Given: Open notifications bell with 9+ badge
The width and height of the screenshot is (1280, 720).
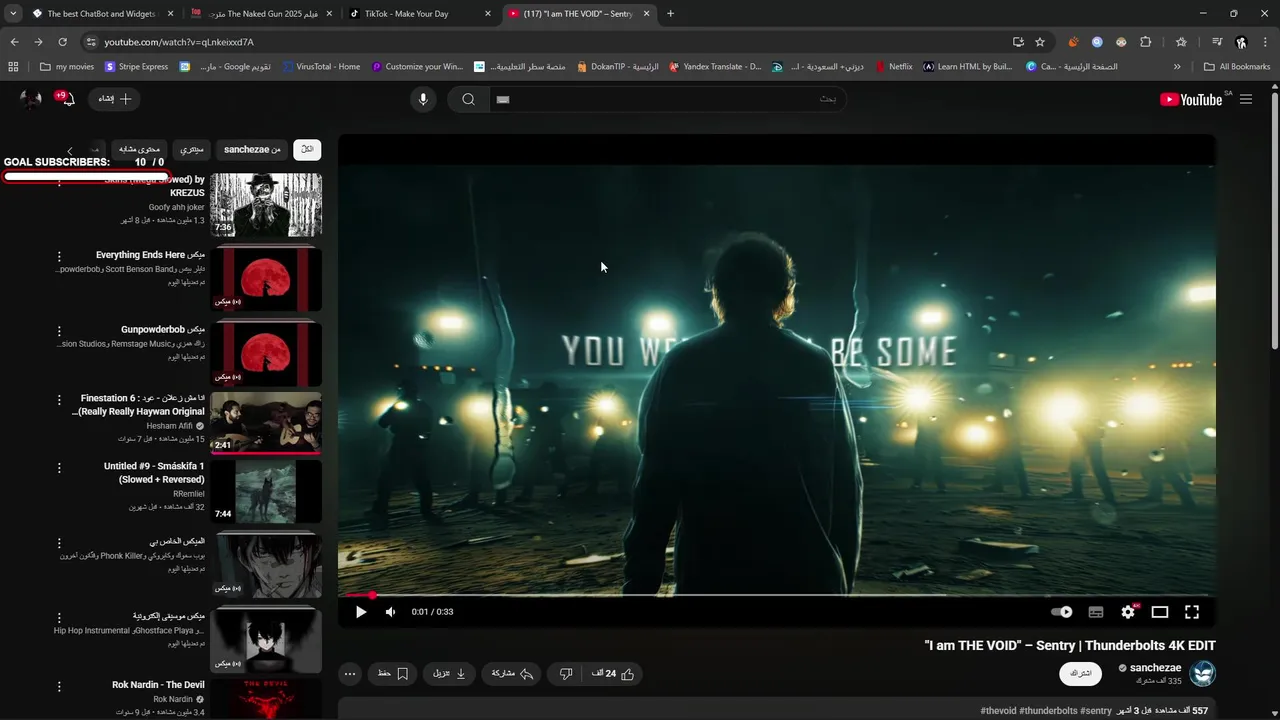Looking at the screenshot, I should [x=68, y=98].
